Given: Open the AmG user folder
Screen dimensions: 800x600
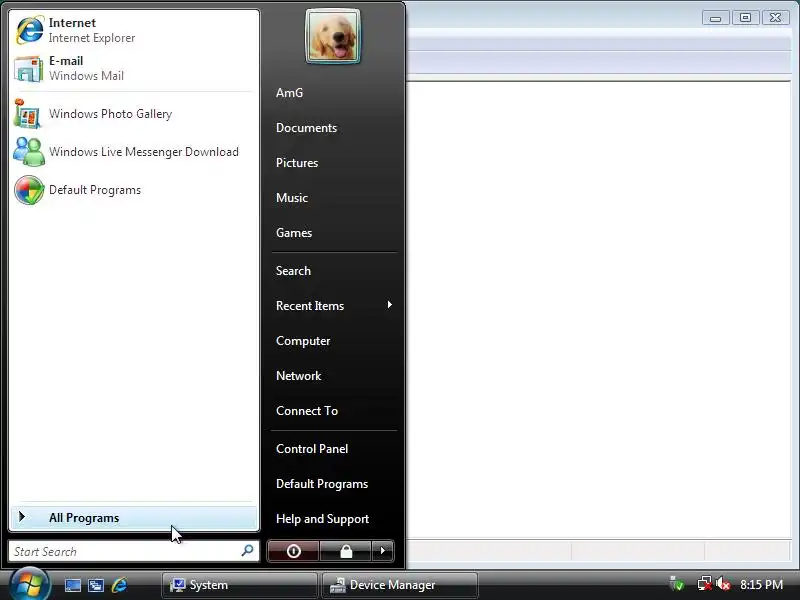Looking at the screenshot, I should (289, 93).
